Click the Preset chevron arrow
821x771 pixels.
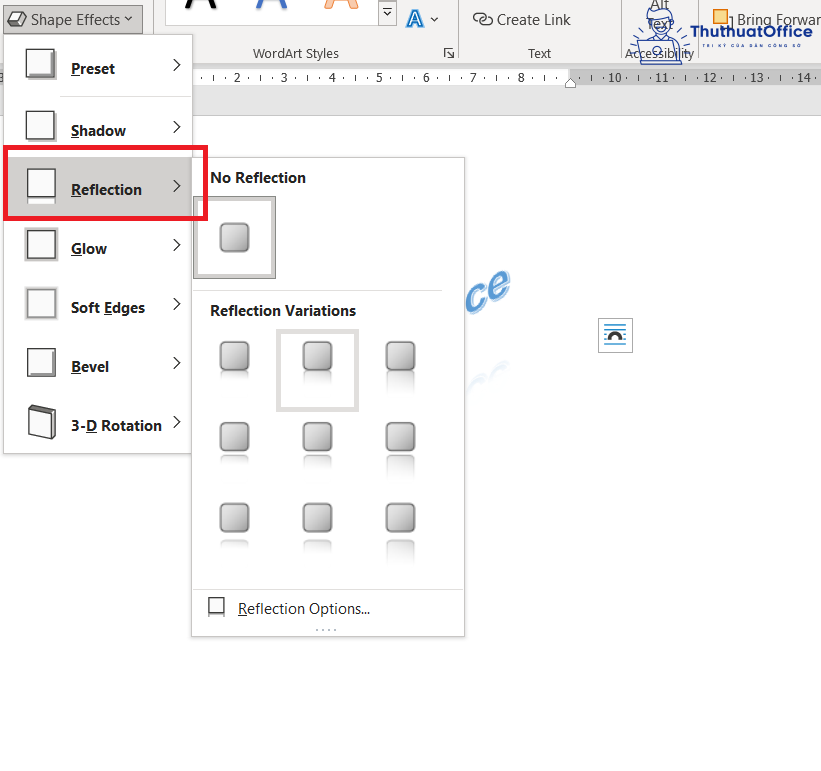coord(176,65)
